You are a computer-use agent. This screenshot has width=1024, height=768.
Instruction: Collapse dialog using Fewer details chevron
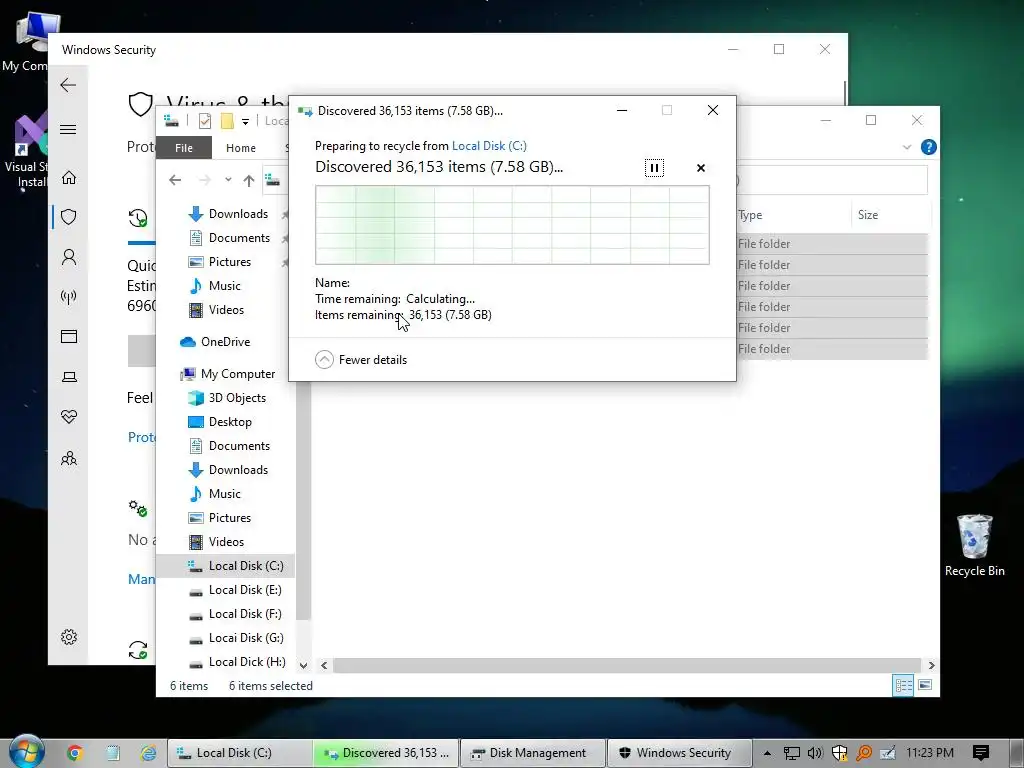pyautogui.click(x=324, y=360)
